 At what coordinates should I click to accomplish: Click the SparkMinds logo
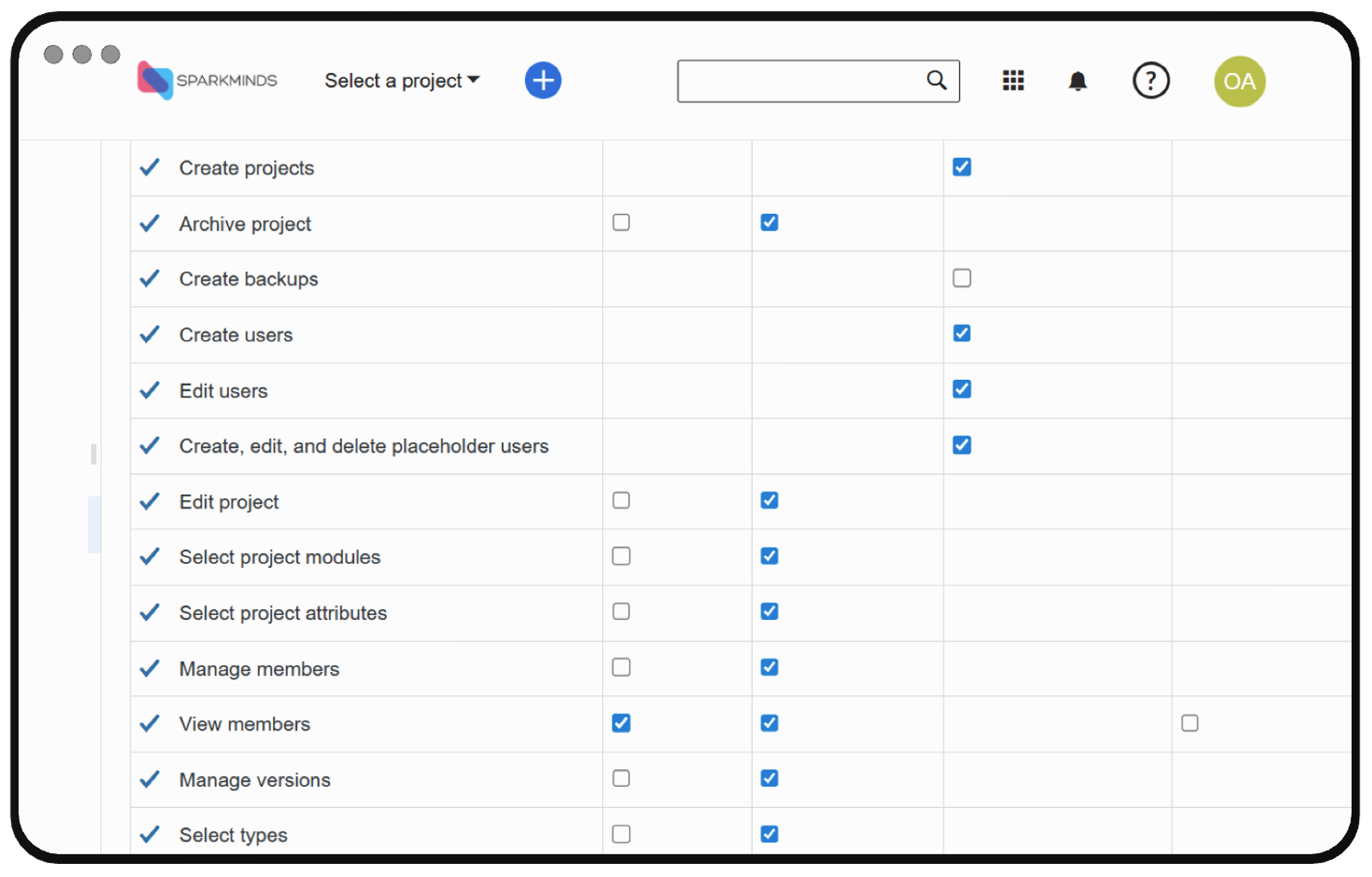coord(207,80)
